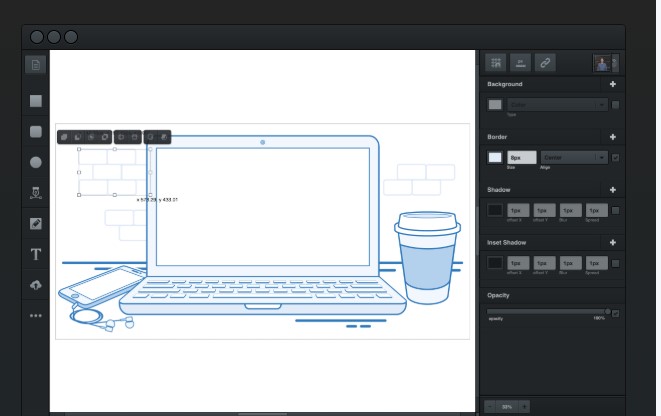Switch to the link tab in inspector
The width and height of the screenshot is (661, 416).
click(545, 63)
